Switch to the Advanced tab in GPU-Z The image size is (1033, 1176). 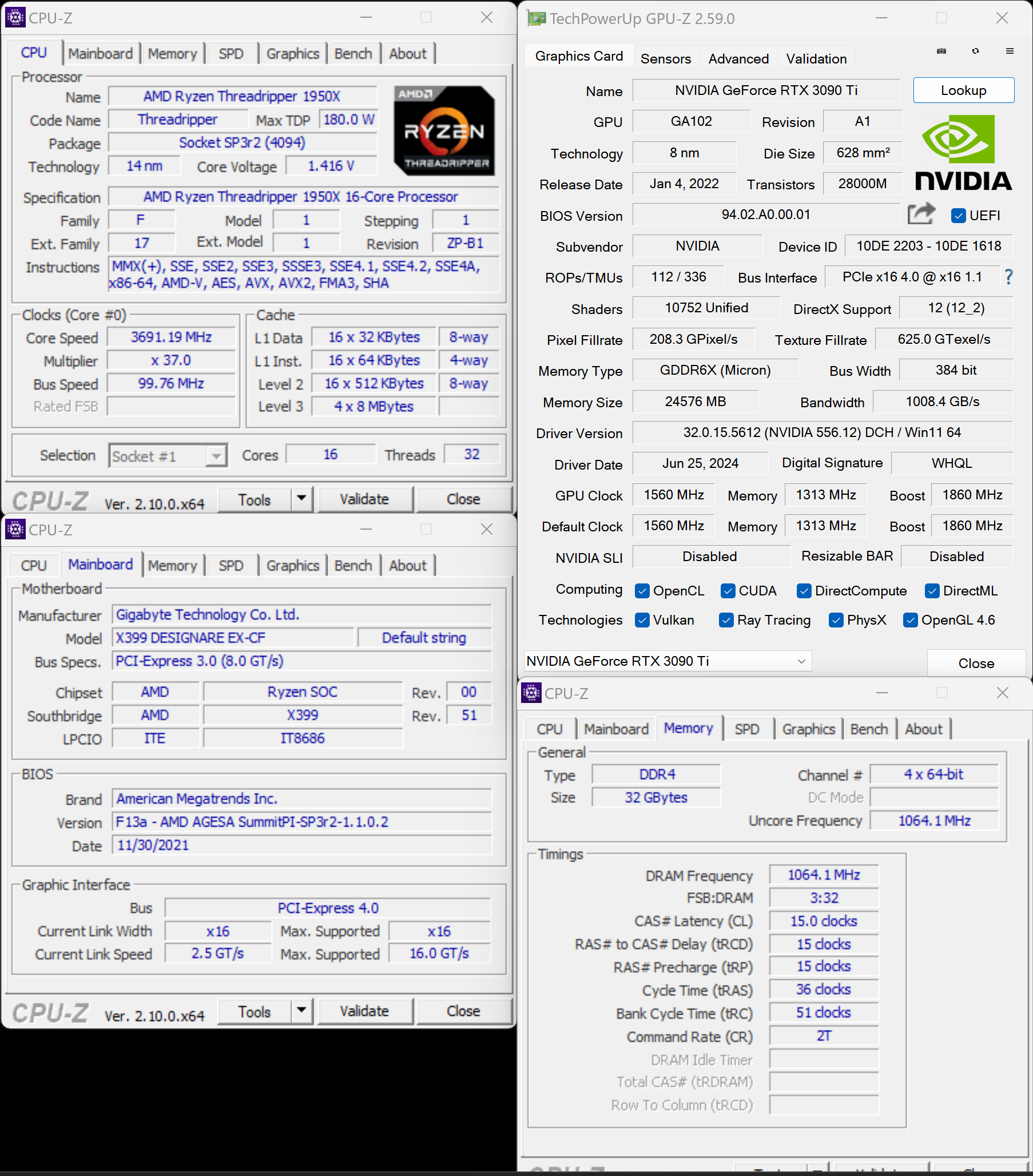pyautogui.click(x=738, y=59)
